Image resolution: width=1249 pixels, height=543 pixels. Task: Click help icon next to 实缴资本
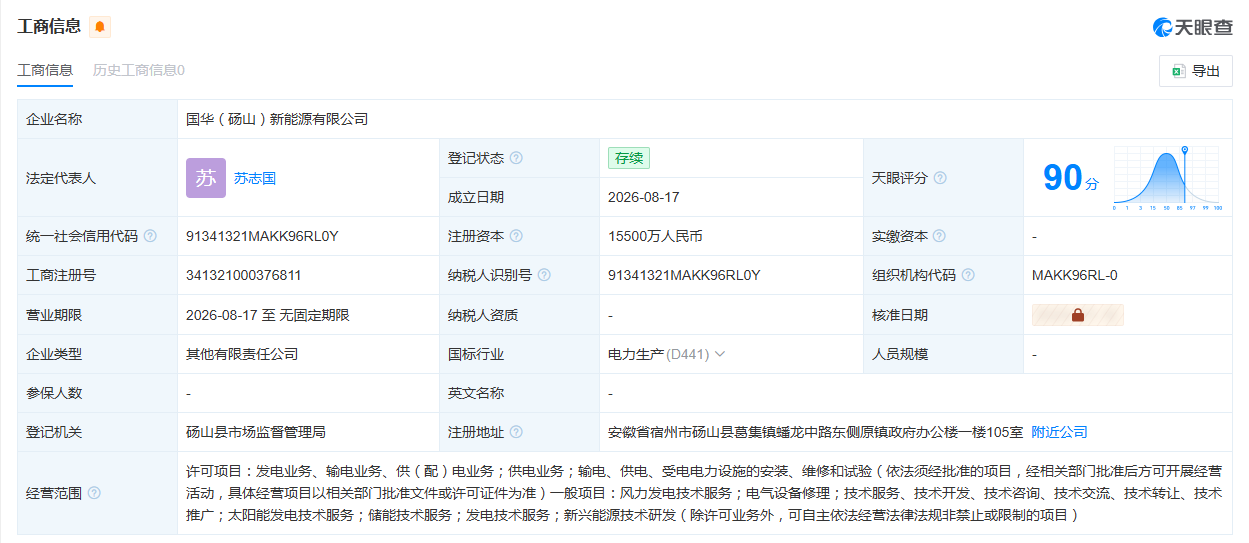coord(939,236)
